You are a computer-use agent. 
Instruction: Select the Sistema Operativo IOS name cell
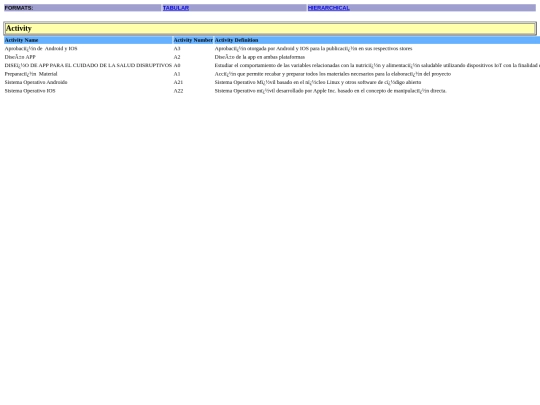coord(30,91)
